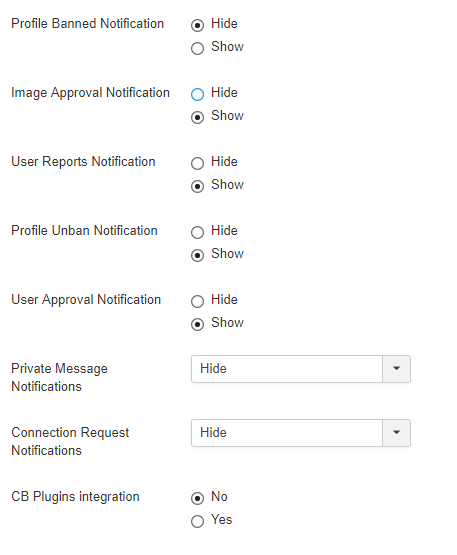
Task: Choose Hide for Profile Unban Notification
Action: (x=198, y=233)
